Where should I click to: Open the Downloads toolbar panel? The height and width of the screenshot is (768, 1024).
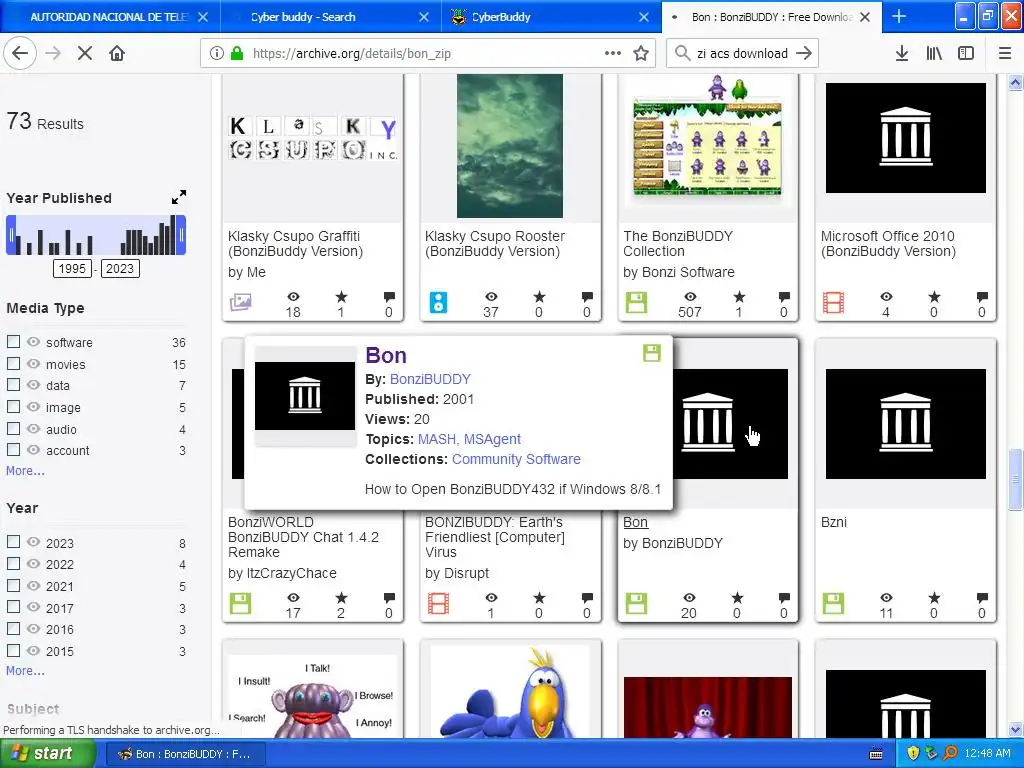click(902, 54)
